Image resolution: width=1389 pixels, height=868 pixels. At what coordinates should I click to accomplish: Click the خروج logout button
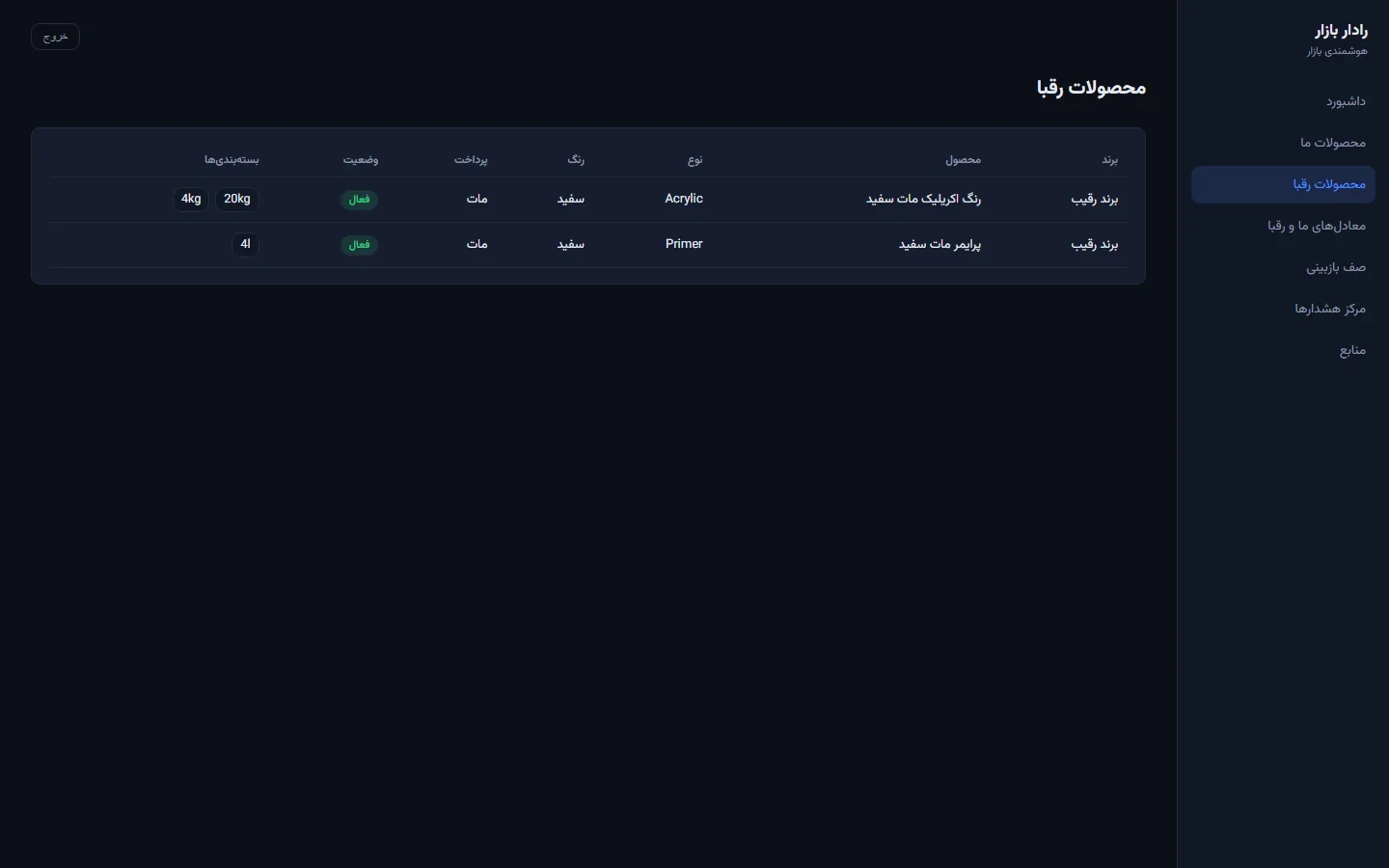pyautogui.click(x=55, y=37)
